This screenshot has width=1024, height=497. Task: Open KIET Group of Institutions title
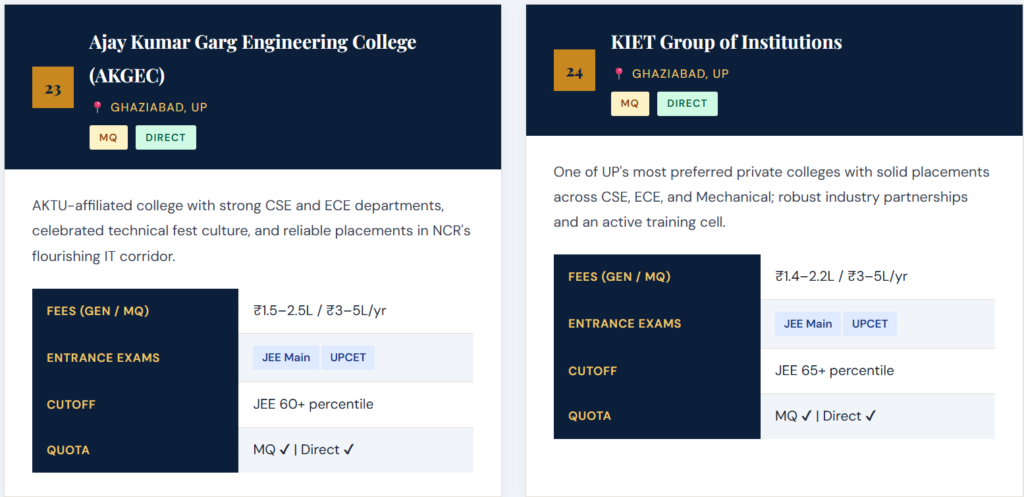click(726, 42)
